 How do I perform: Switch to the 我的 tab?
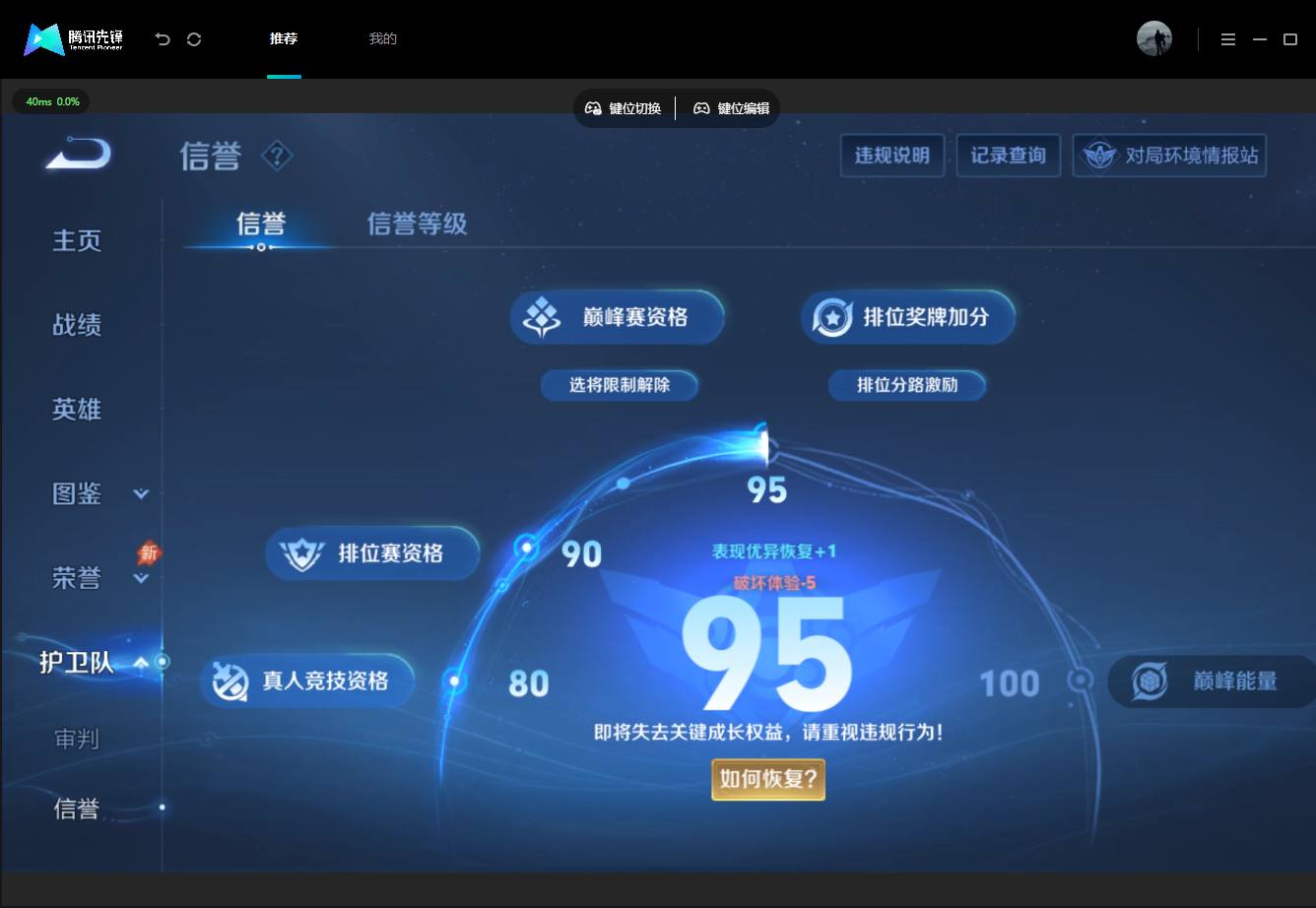point(382,39)
